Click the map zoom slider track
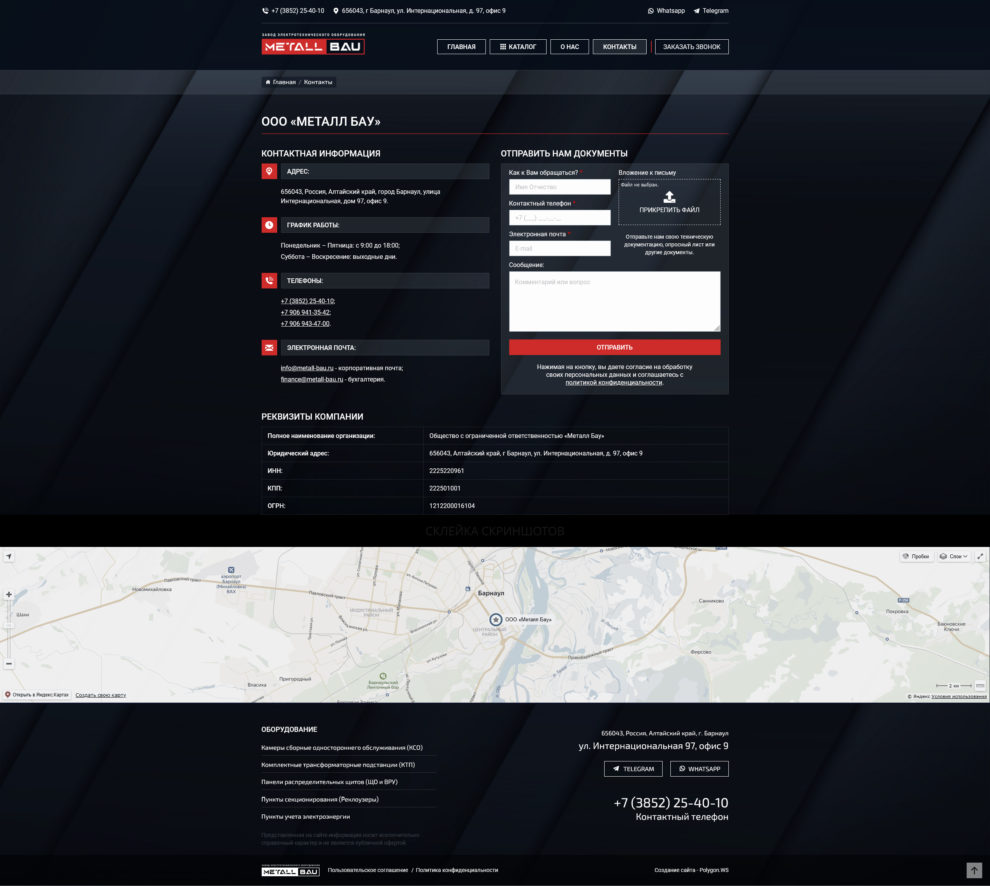 coord(9,629)
